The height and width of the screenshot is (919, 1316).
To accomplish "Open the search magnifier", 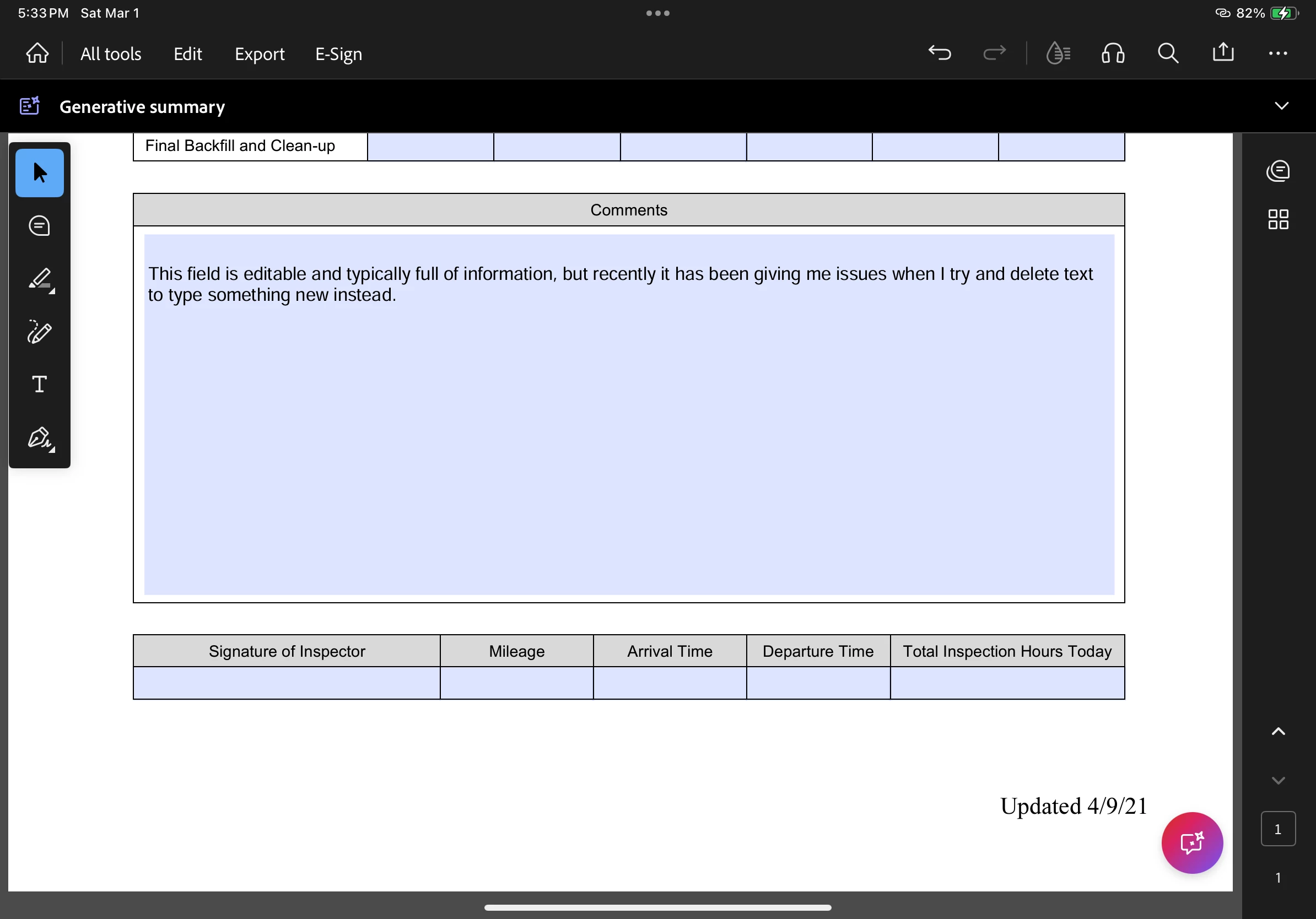I will pyautogui.click(x=1168, y=53).
